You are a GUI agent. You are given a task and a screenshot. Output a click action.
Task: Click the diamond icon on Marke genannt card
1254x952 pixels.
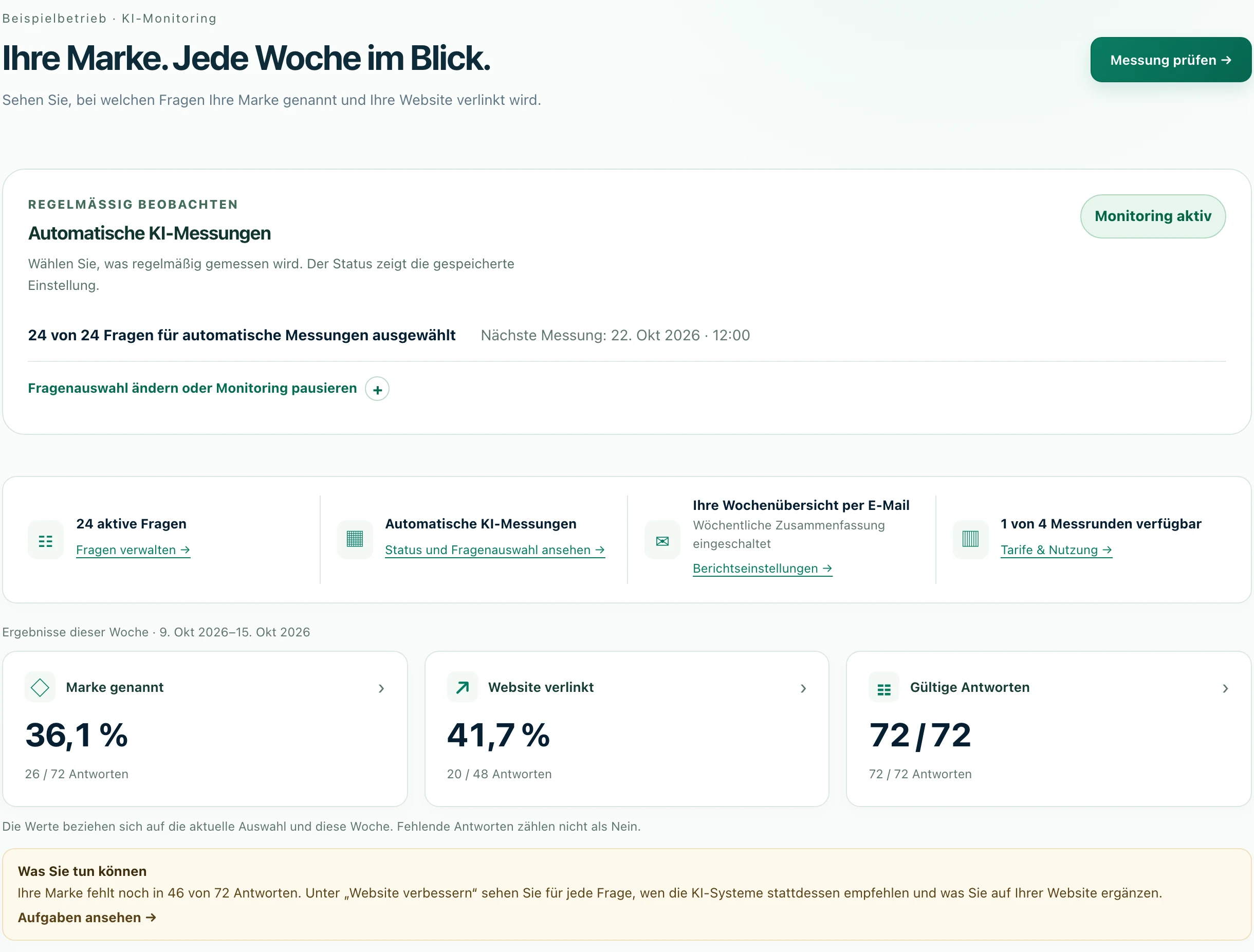coord(40,687)
